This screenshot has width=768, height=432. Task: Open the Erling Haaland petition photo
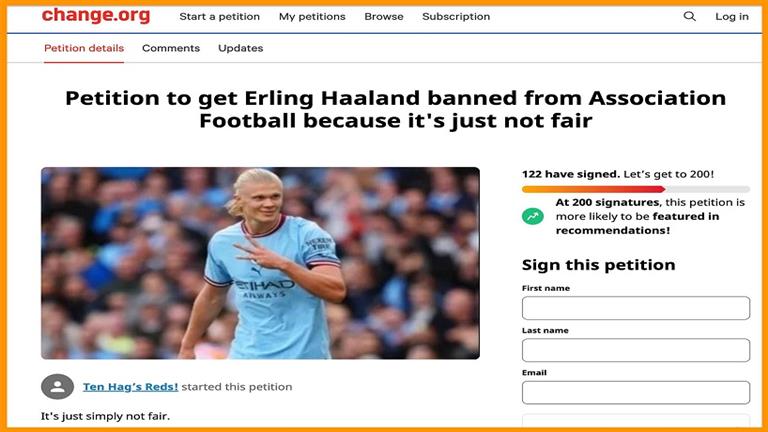261,263
